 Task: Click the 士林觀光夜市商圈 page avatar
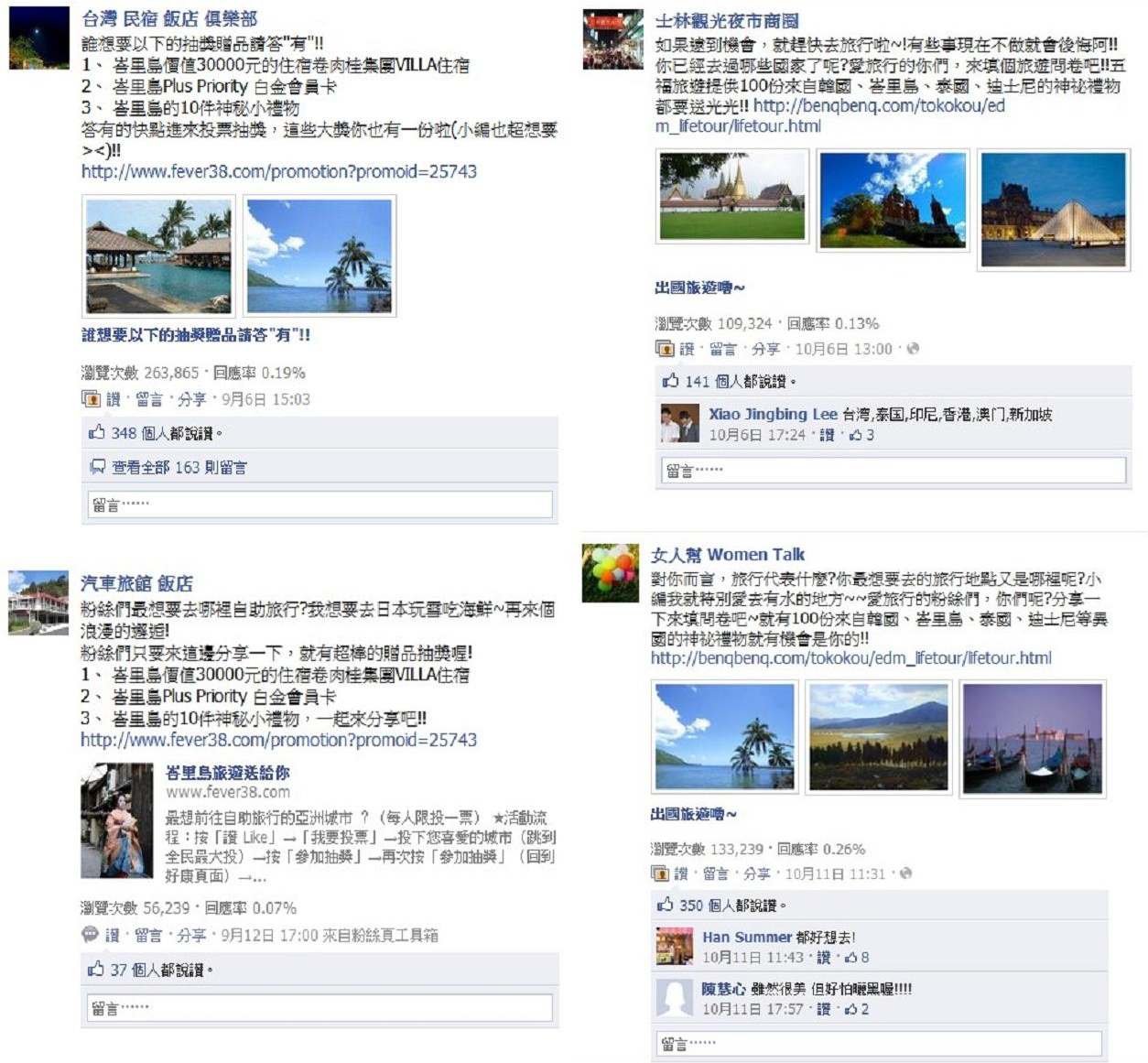tap(612, 39)
